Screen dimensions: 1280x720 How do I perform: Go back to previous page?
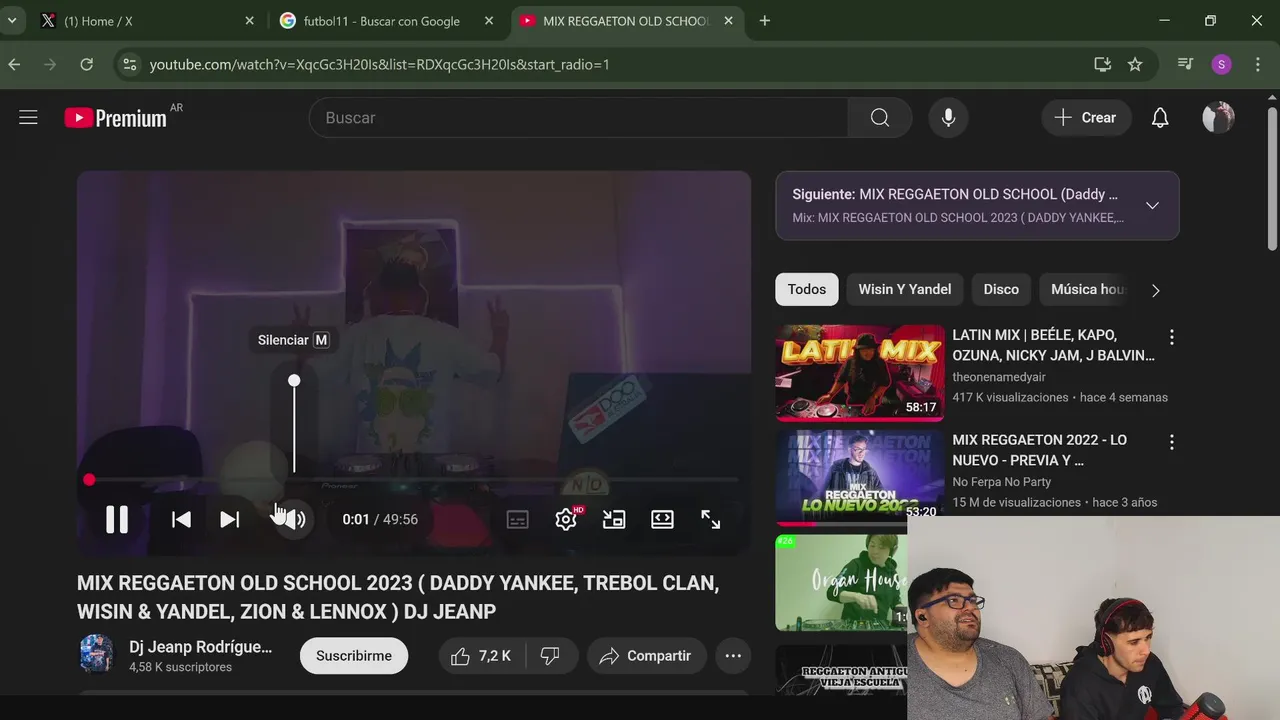(x=14, y=64)
